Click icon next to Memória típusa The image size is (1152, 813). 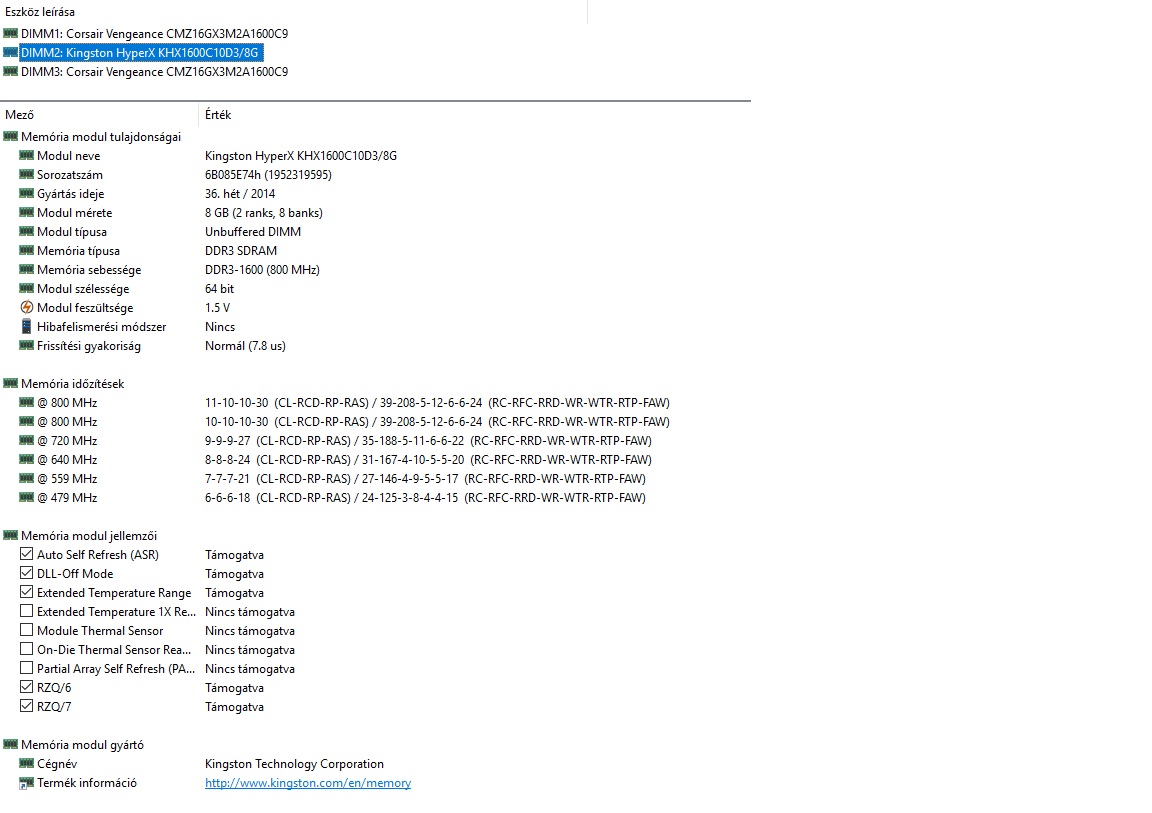point(26,251)
